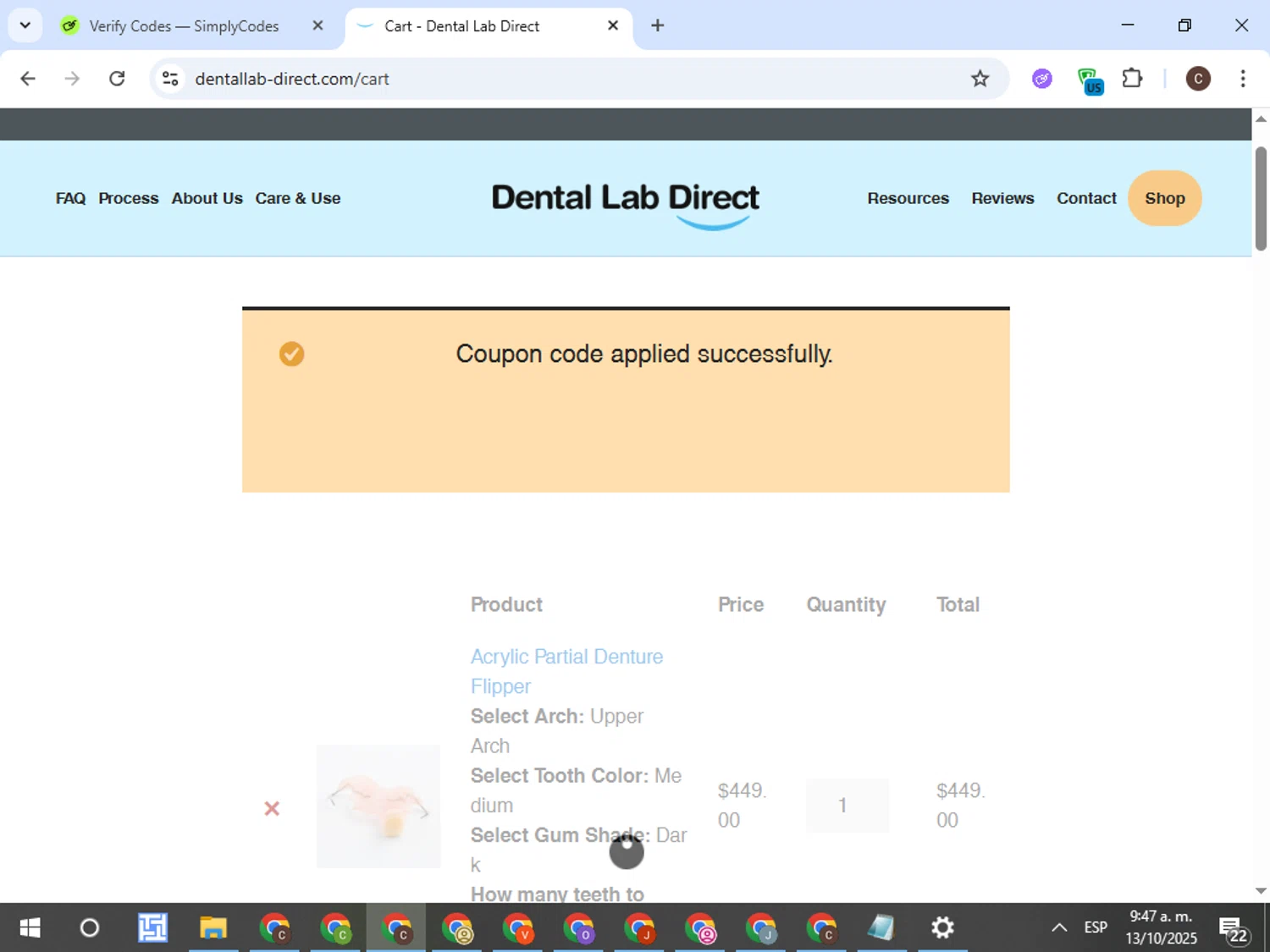This screenshot has height=952, width=1270.
Task: Open site information icon in address bar
Action: (x=170, y=79)
